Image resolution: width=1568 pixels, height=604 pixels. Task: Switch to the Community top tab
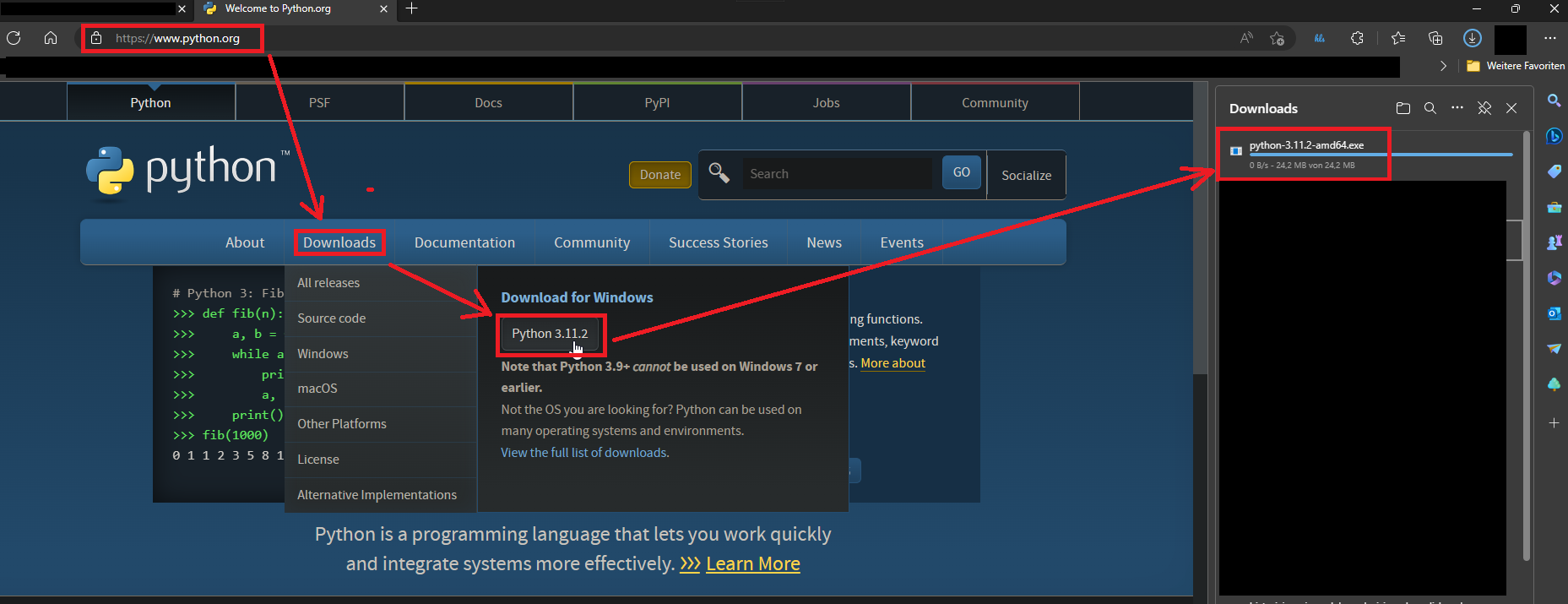point(995,102)
